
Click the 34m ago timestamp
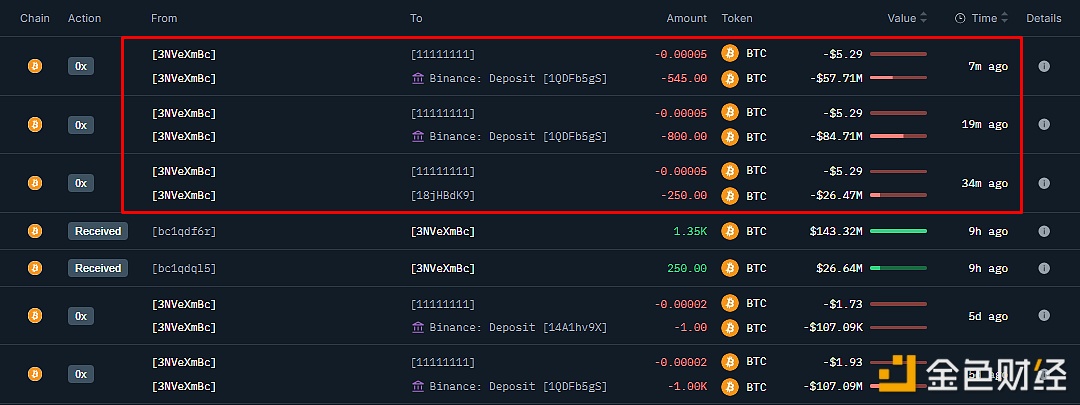pyautogui.click(x=985, y=183)
